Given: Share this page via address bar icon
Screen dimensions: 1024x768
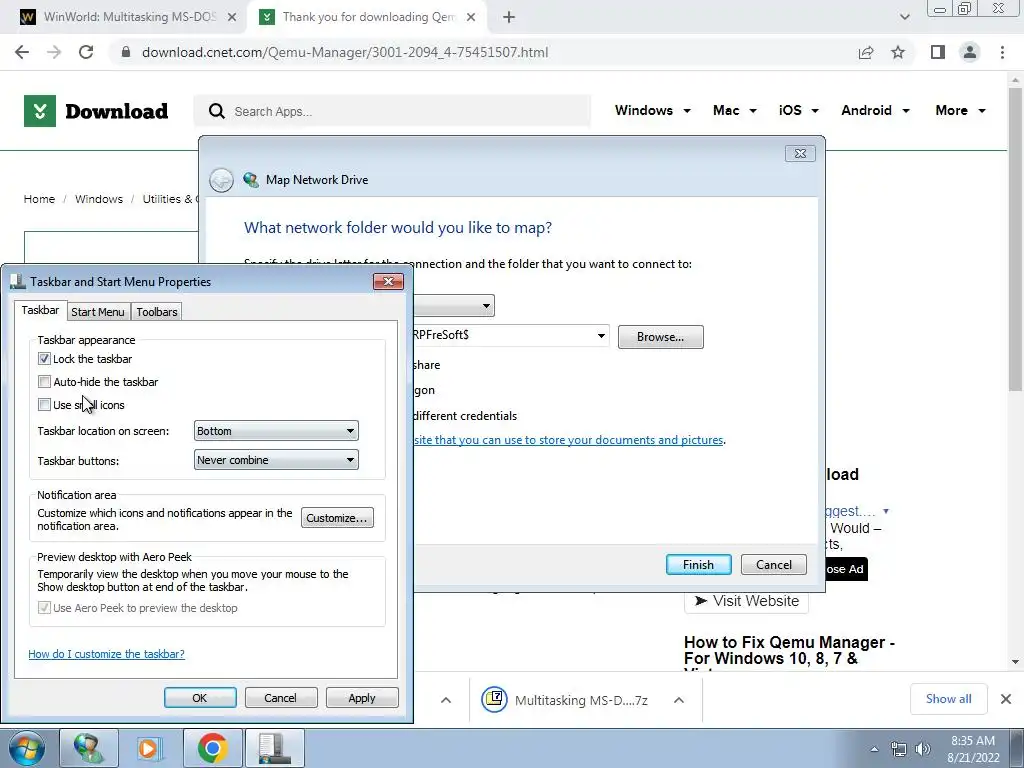Looking at the screenshot, I should click(866, 52).
